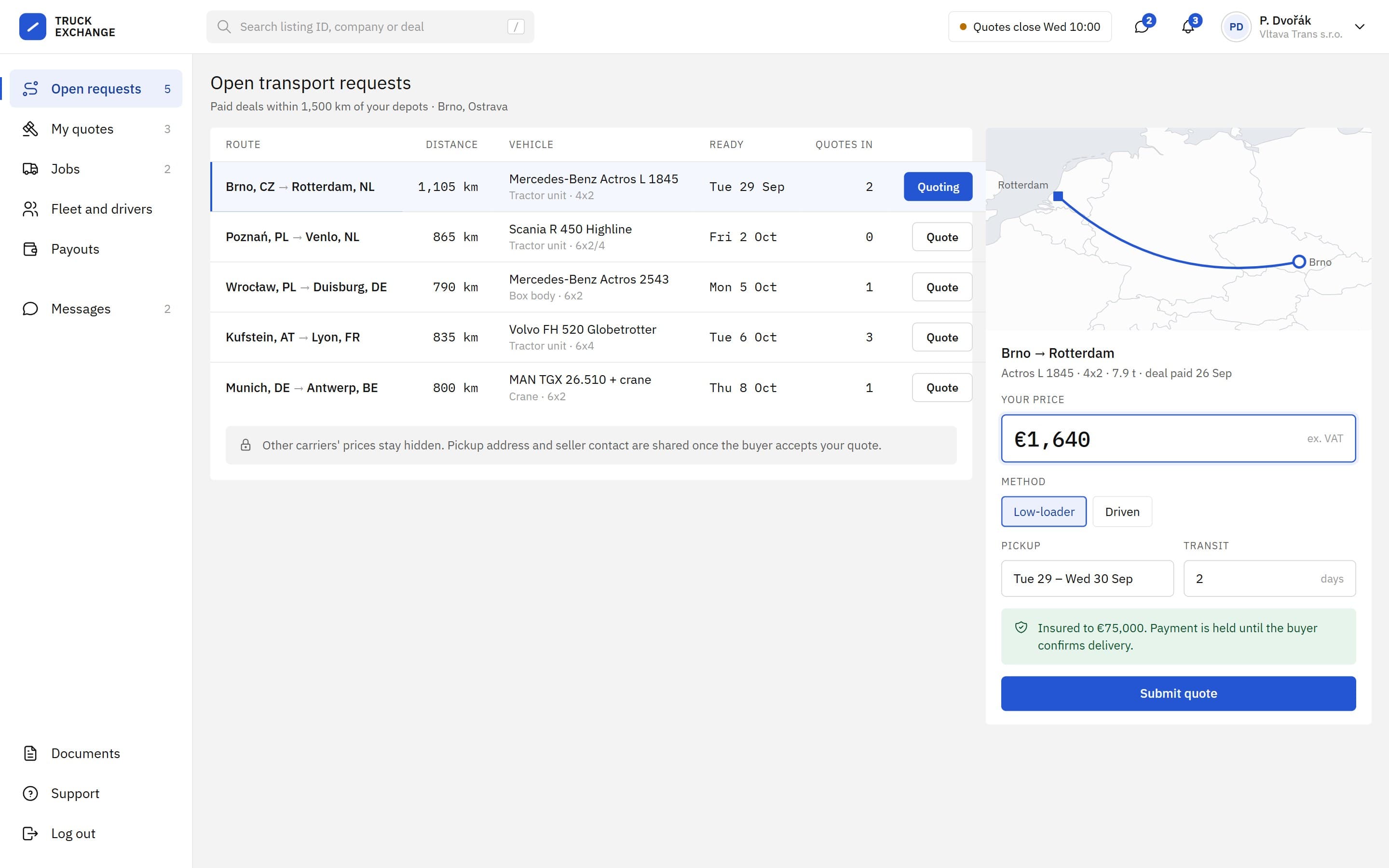Open the Pickup date range field
This screenshot has height=868, width=1389.
[x=1087, y=579]
